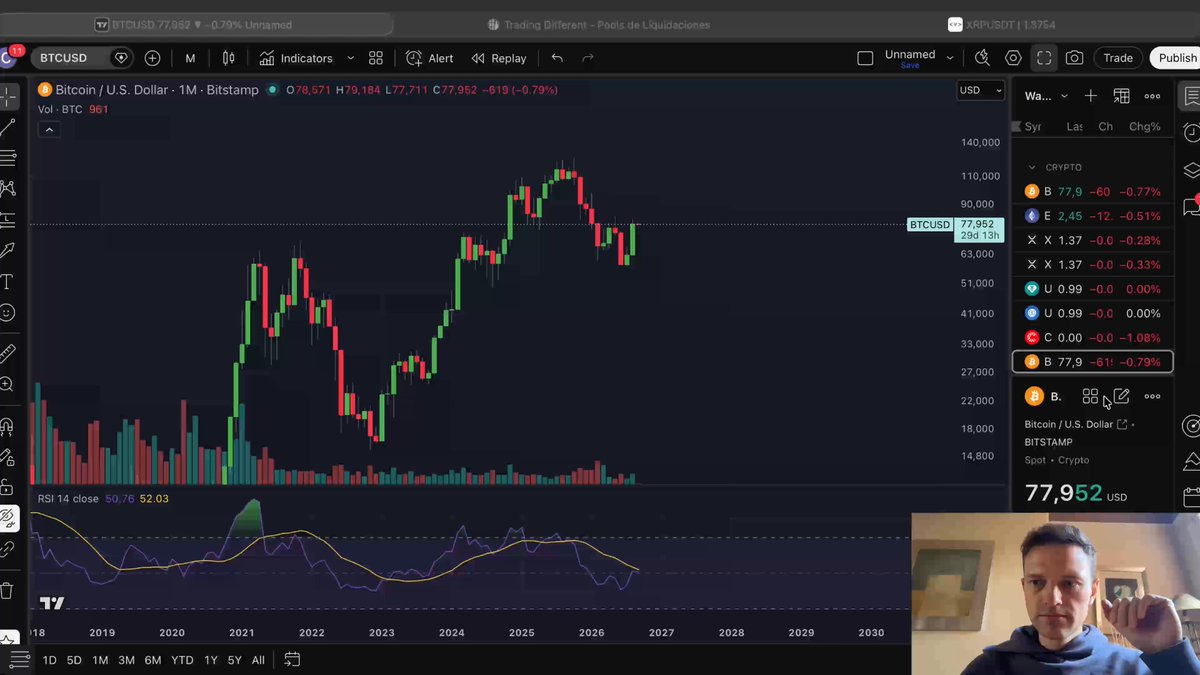Select the 1D range tab
The height and width of the screenshot is (675, 1200).
click(49, 660)
